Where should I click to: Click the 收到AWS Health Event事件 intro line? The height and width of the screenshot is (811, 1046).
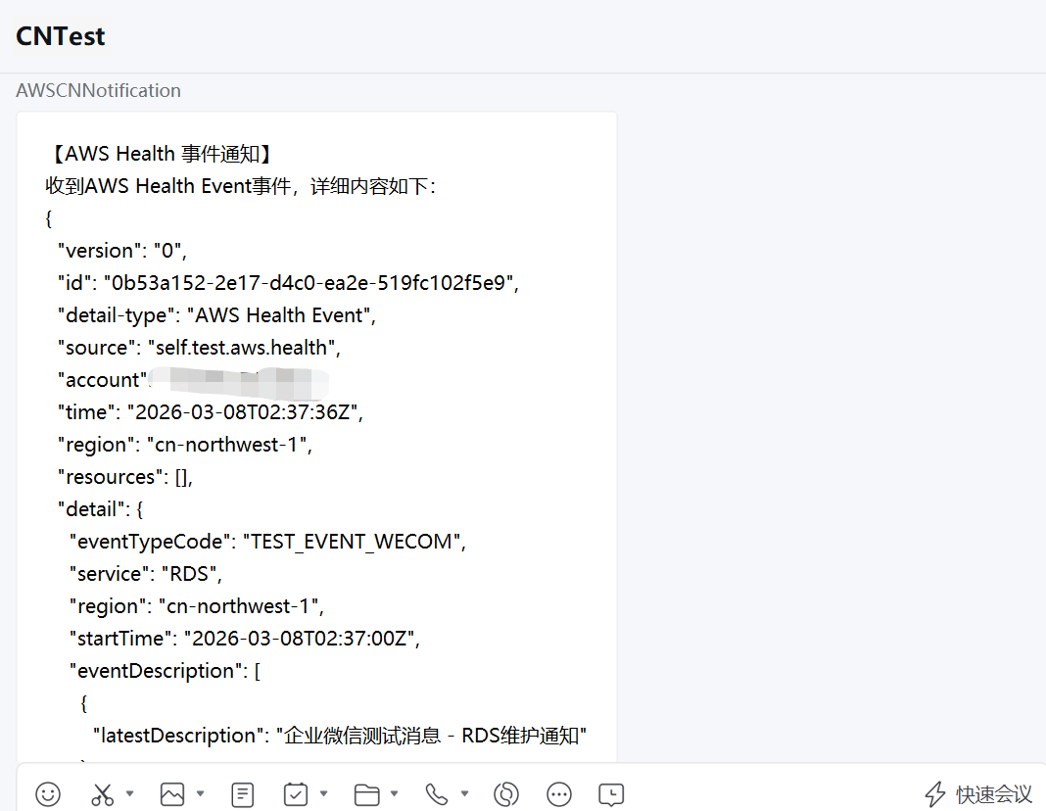click(241, 186)
